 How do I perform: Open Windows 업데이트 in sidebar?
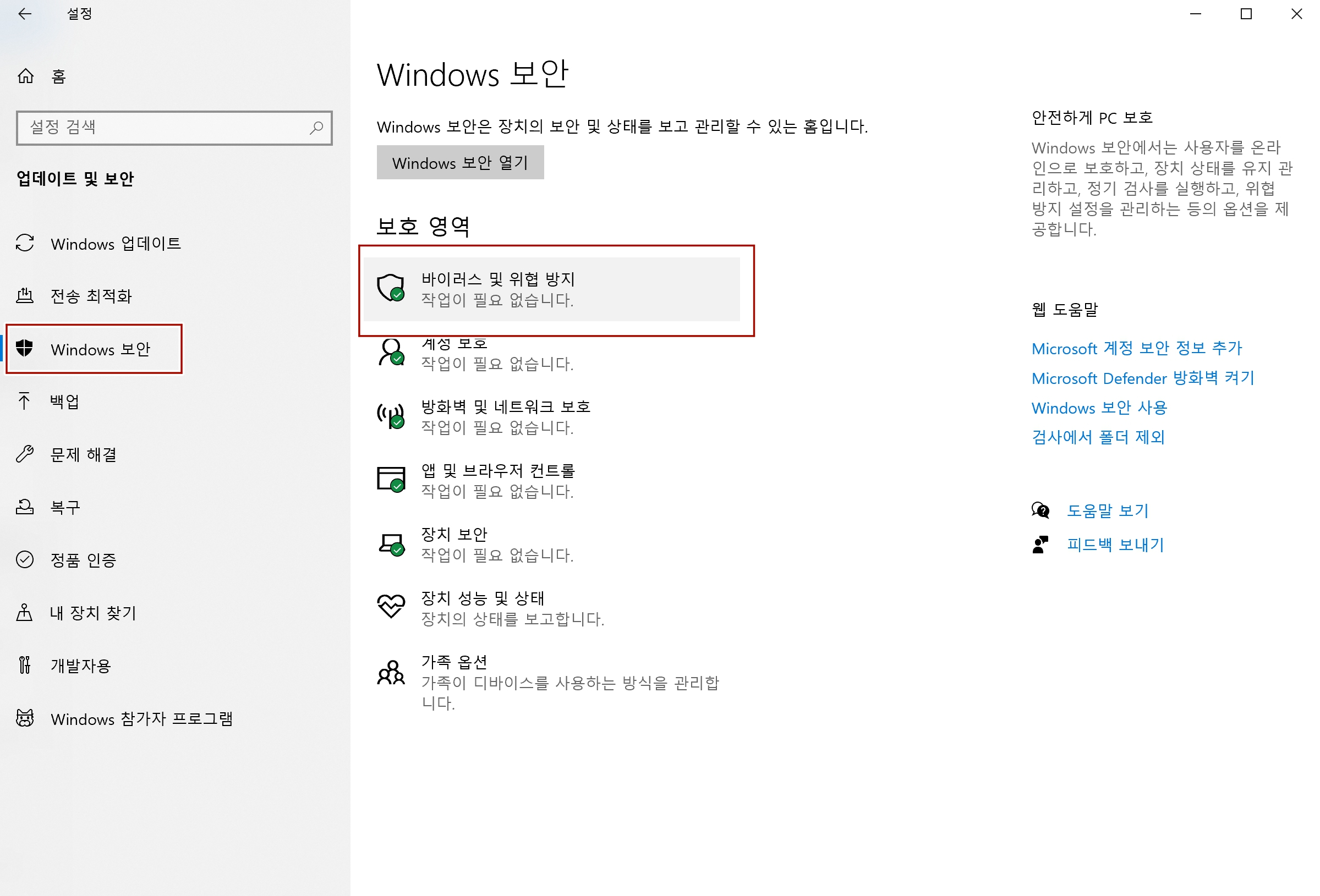[x=116, y=244]
